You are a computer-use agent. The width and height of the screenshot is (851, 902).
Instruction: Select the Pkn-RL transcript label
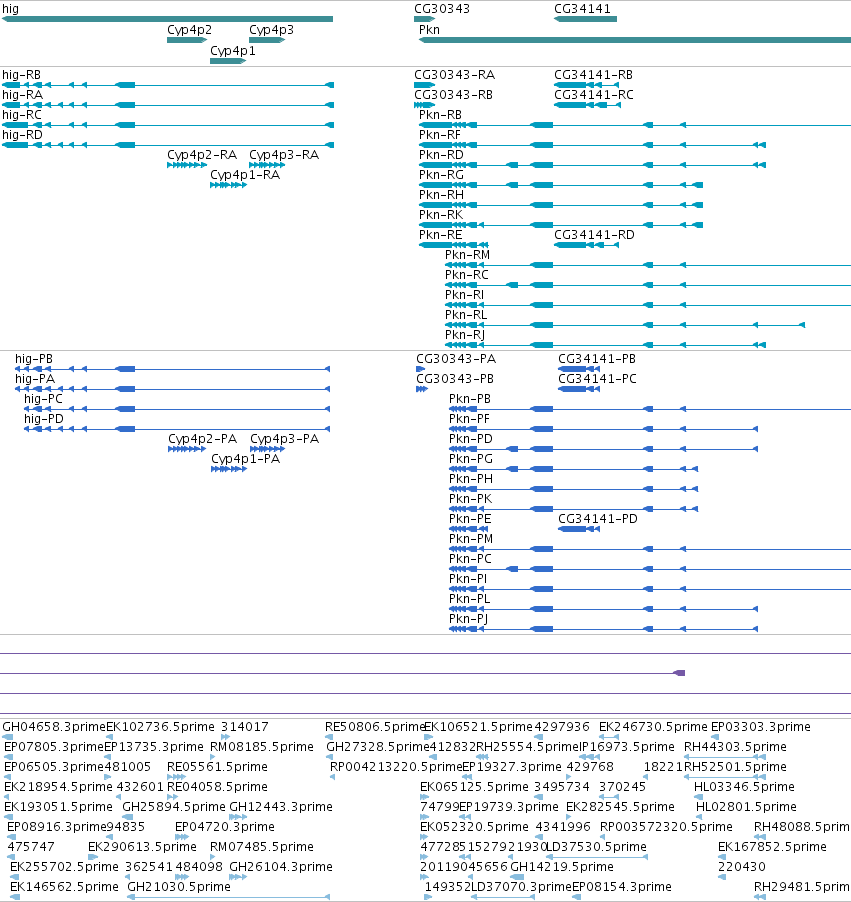coord(466,315)
